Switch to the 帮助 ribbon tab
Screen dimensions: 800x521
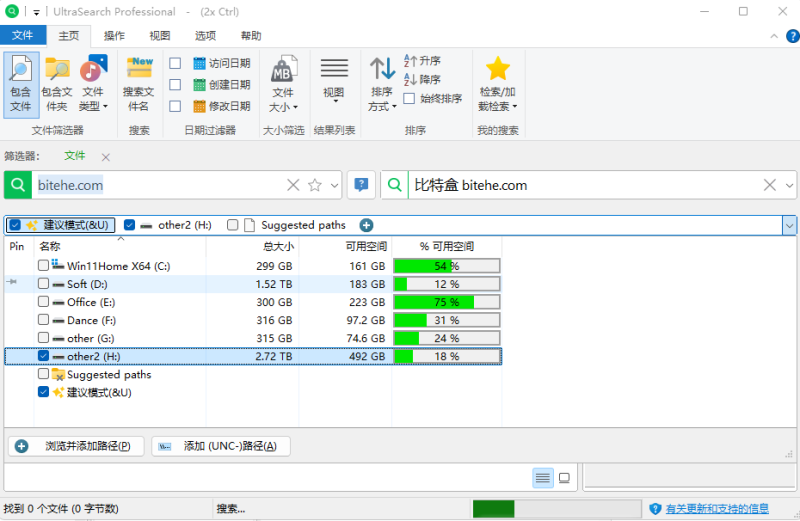click(251, 36)
